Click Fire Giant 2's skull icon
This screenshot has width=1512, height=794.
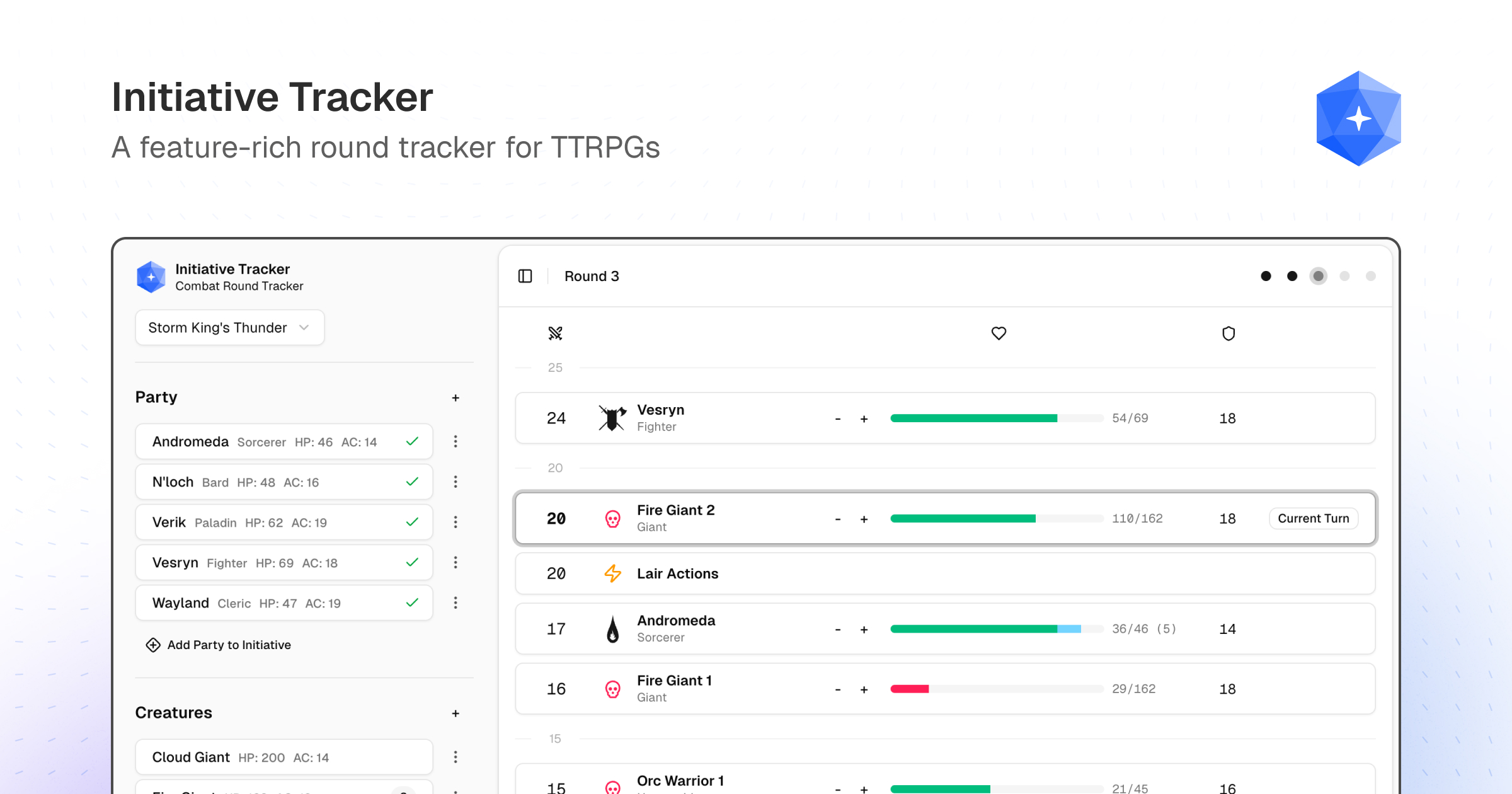(612, 518)
